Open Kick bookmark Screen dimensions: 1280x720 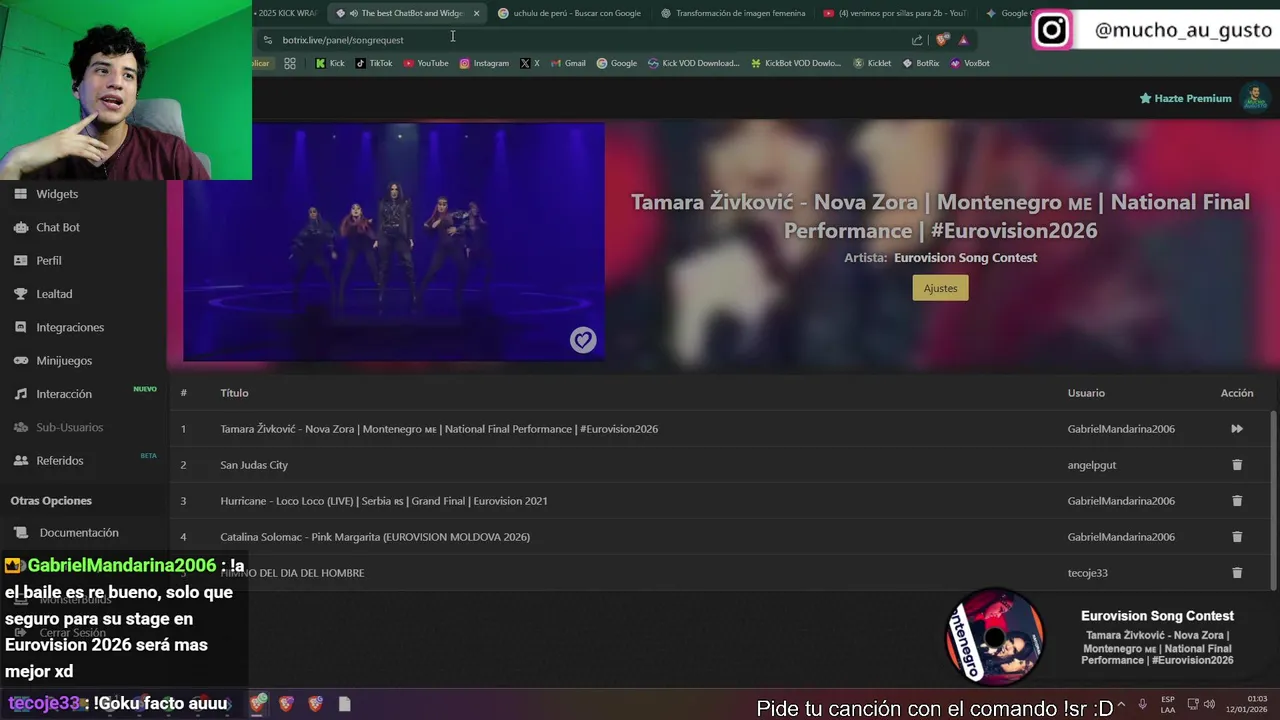coord(330,63)
